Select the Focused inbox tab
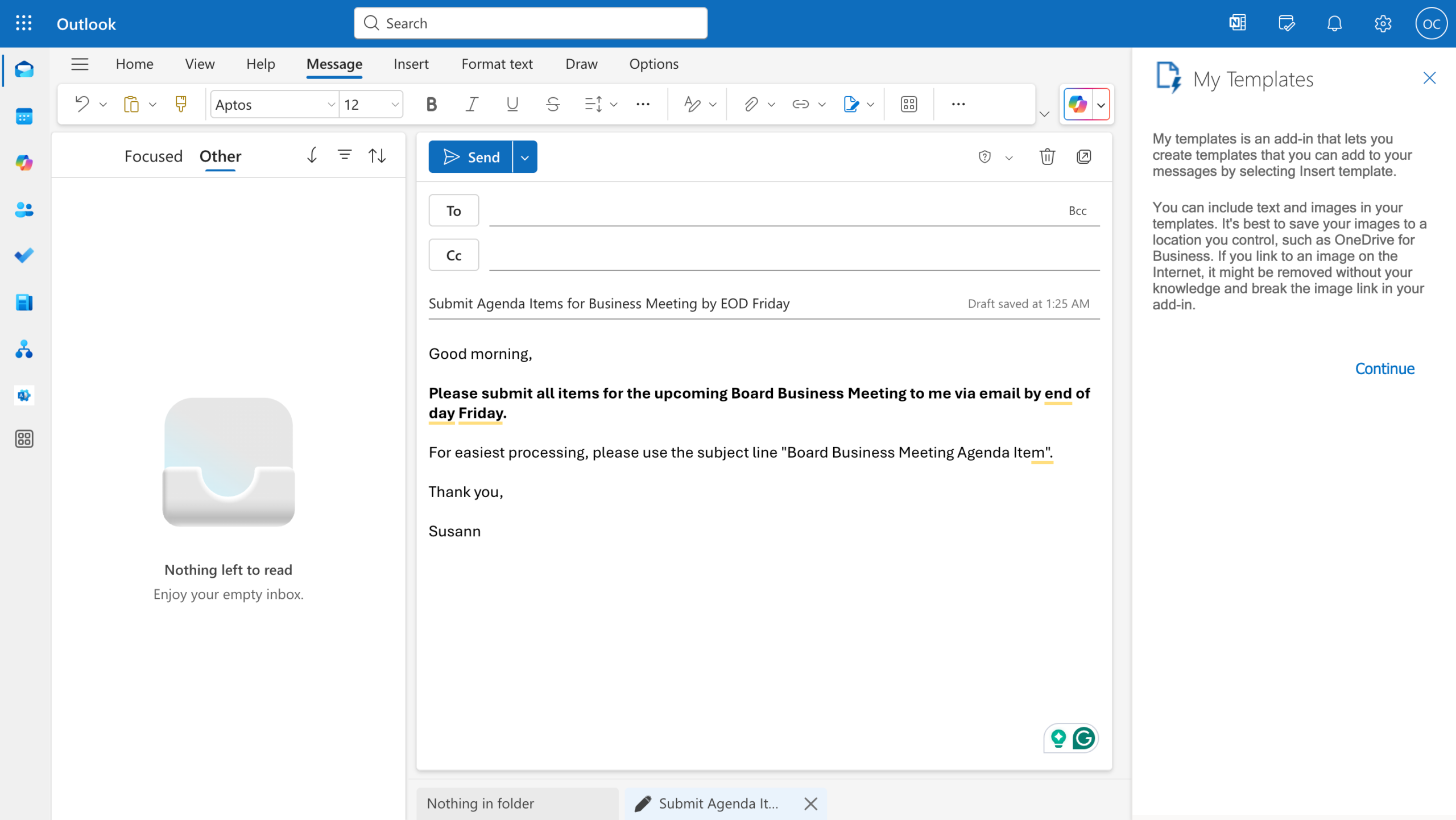The image size is (1456, 820). 153,156
